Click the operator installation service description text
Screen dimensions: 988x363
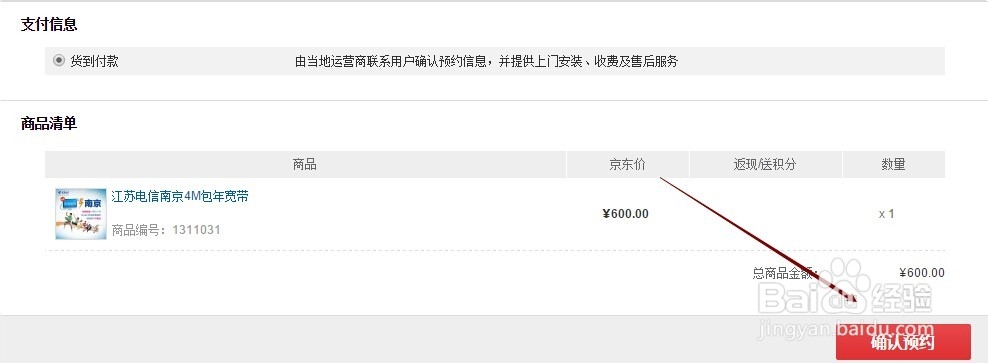pyautogui.click(x=486, y=62)
